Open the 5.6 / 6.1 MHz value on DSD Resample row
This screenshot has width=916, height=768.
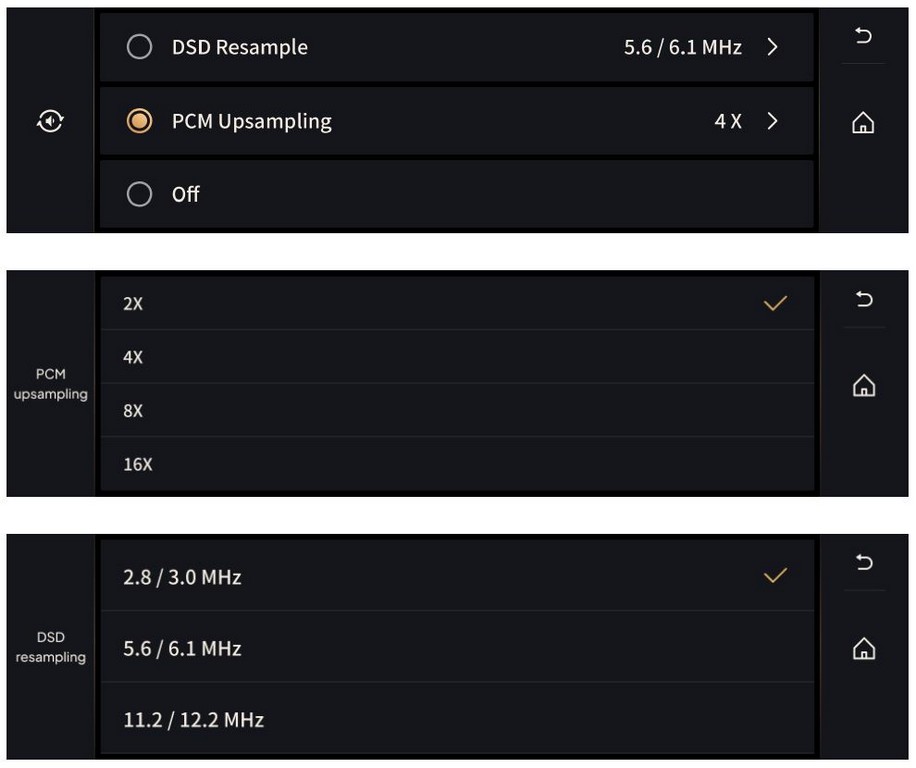682,47
